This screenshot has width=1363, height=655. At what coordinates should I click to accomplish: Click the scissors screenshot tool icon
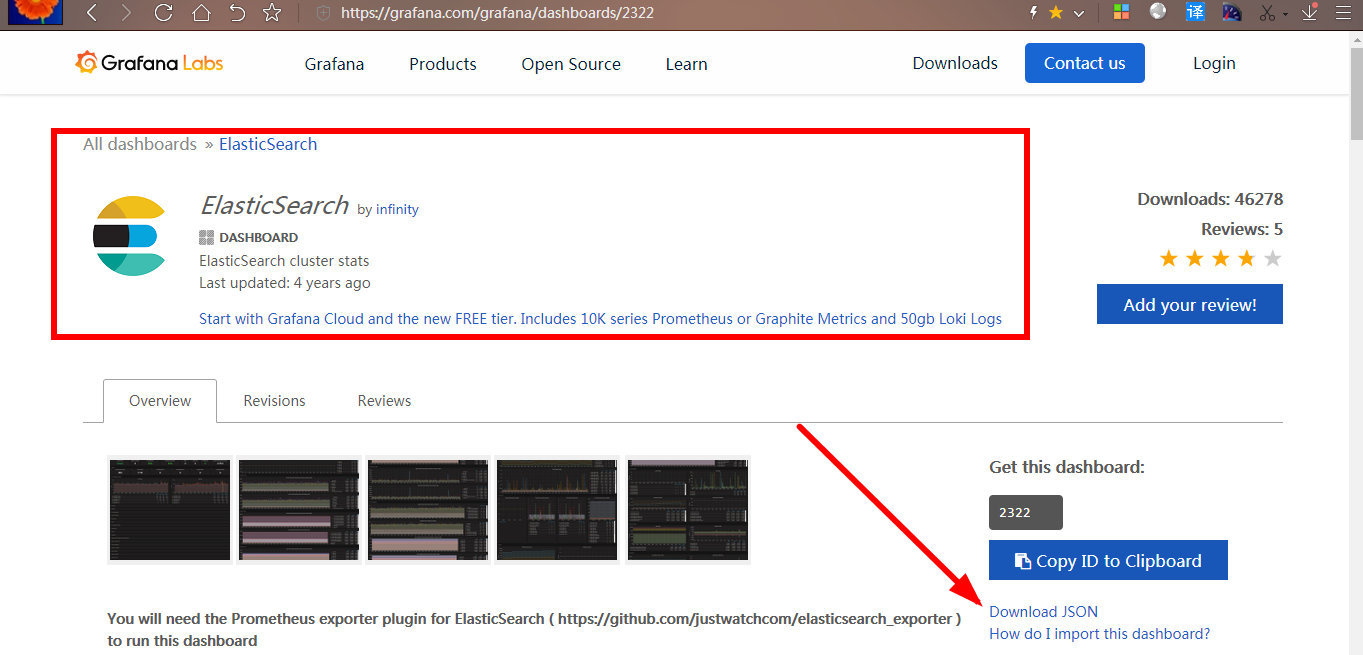tap(1267, 13)
